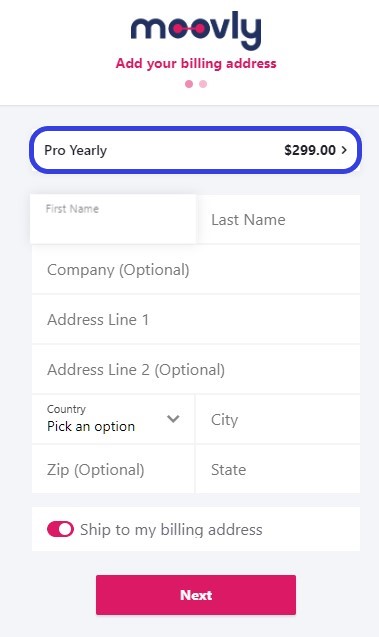Click the chevron next to $299.00
Viewport: 379px width, 637px height.
(344, 150)
